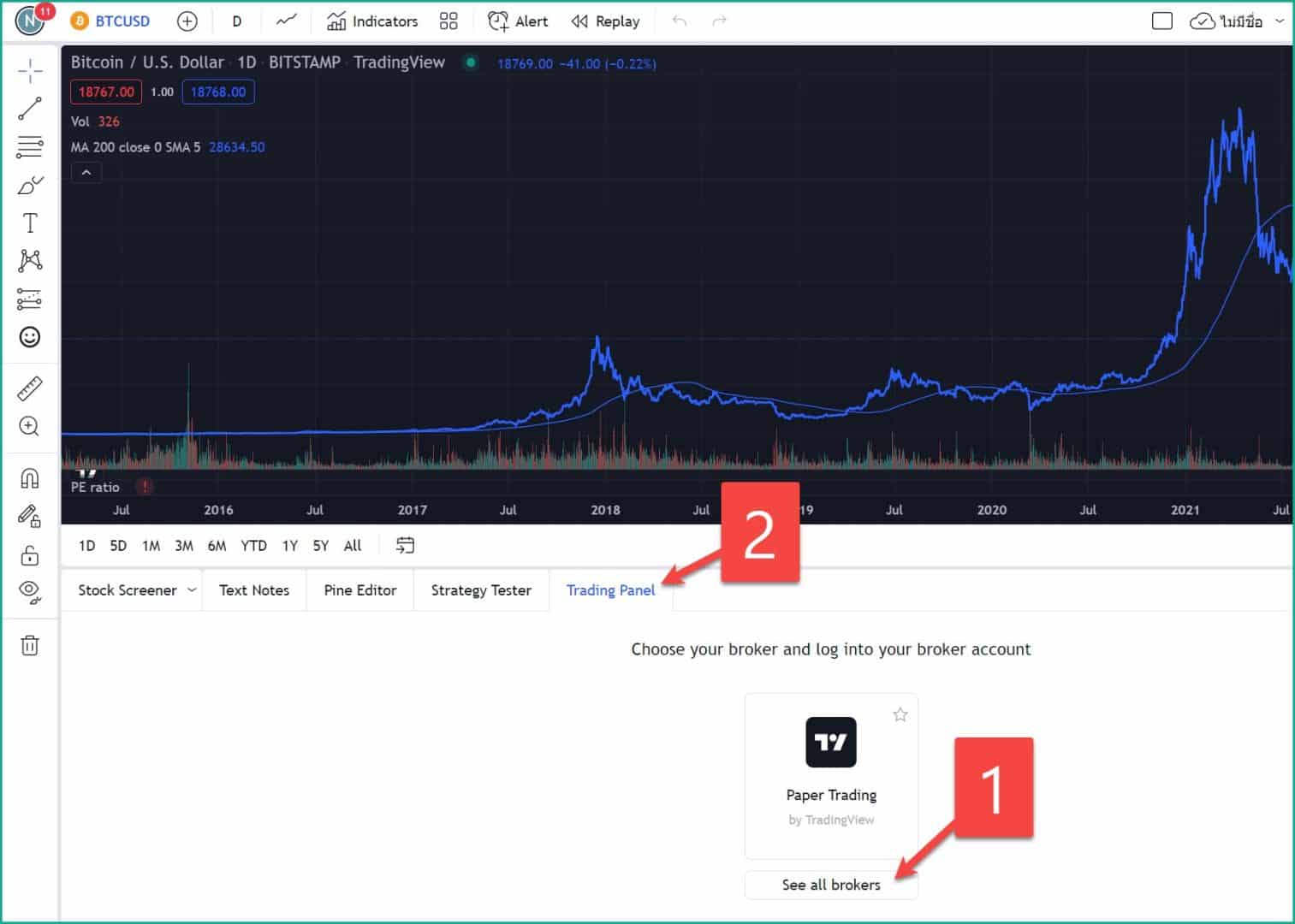Set date range to YTD
The image size is (1295, 924).
click(x=253, y=546)
